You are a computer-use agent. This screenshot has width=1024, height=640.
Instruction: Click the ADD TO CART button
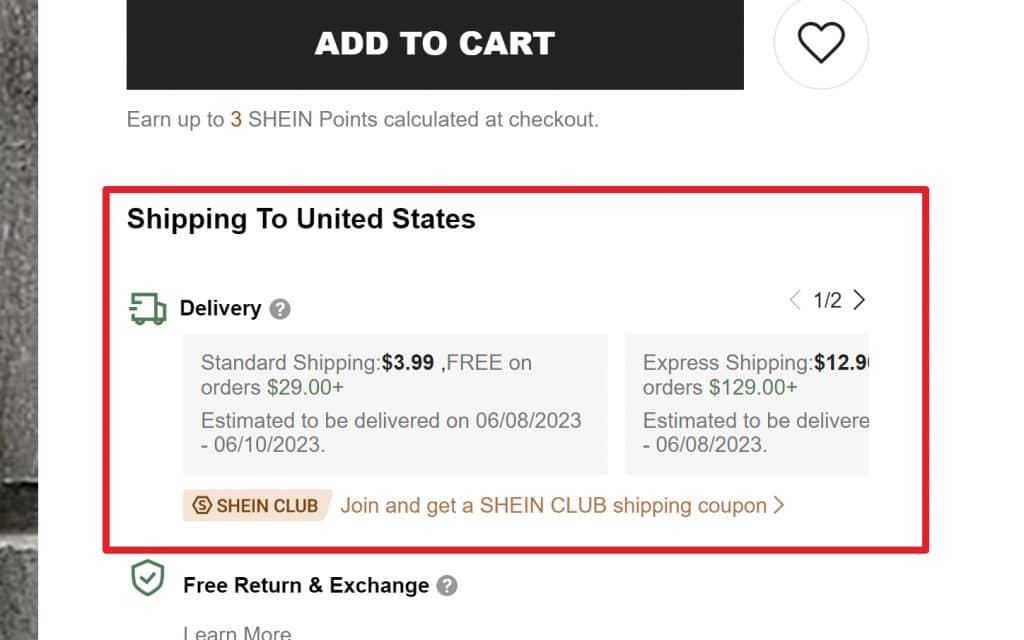(x=434, y=43)
